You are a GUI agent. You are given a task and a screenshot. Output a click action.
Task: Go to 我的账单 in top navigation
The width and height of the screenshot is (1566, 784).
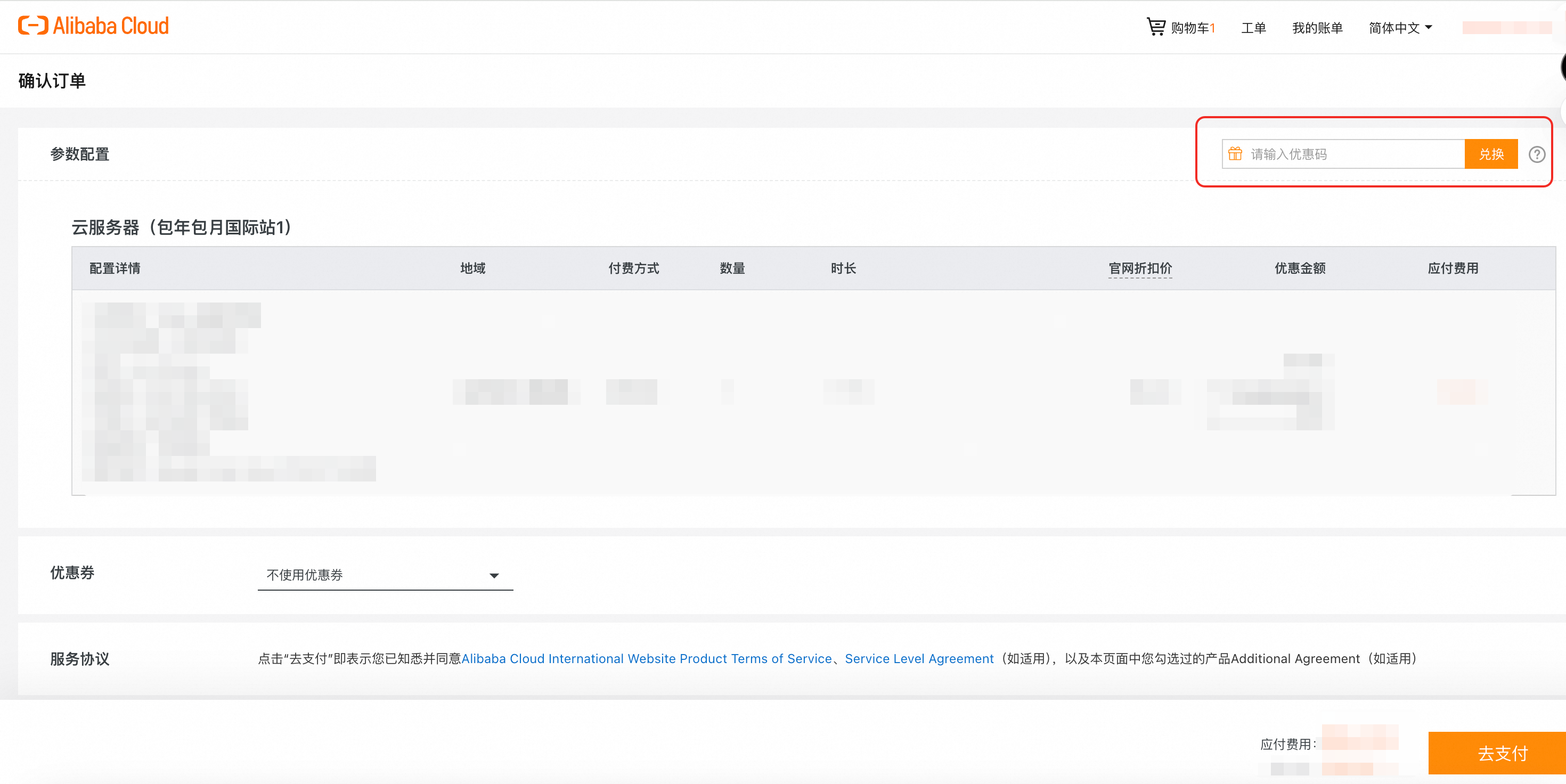[x=1317, y=28]
